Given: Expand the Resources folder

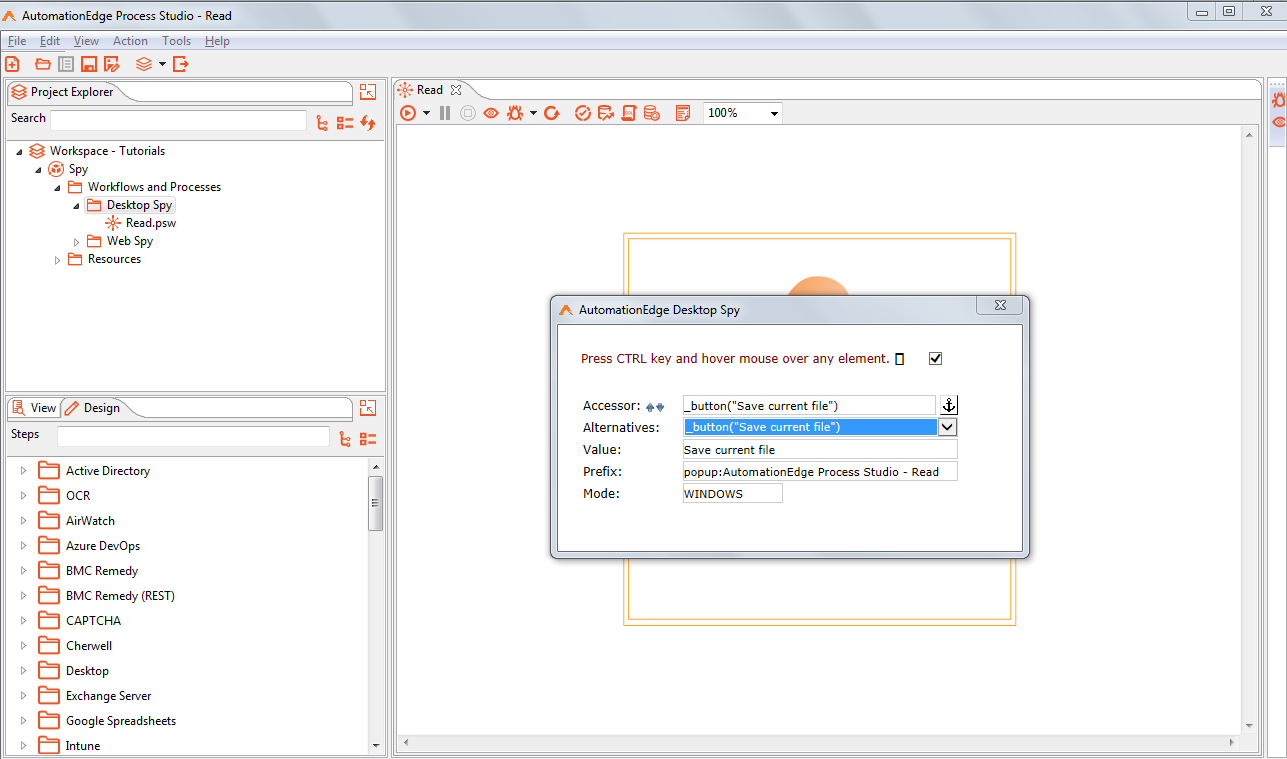Looking at the screenshot, I should click(57, 259).
